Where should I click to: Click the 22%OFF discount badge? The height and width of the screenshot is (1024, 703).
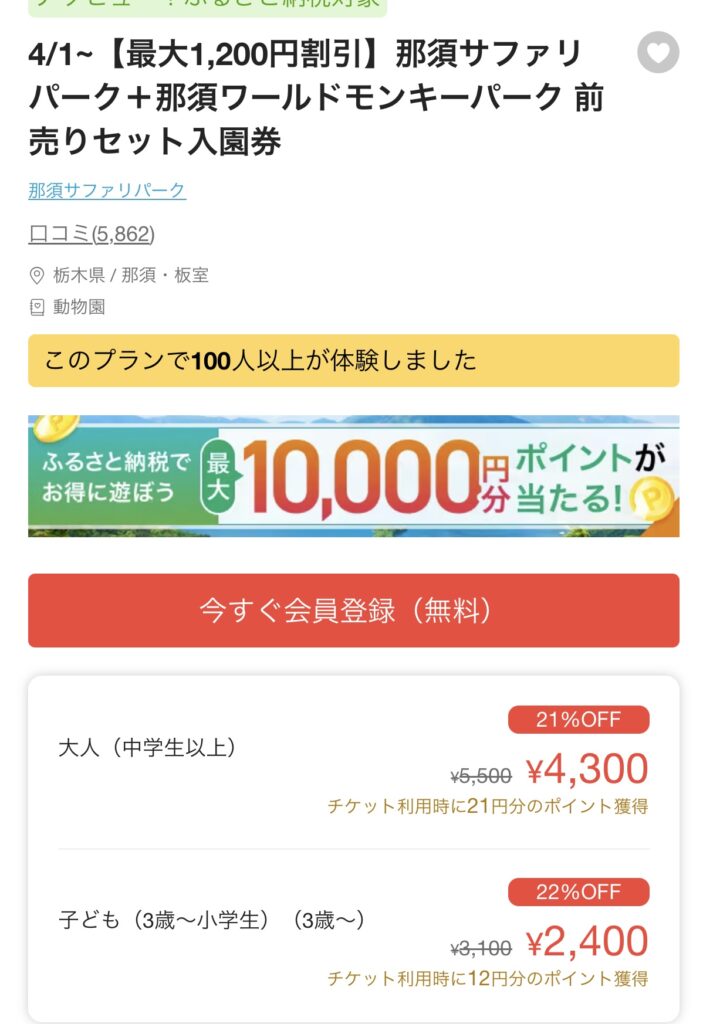[x=578, y=892]
